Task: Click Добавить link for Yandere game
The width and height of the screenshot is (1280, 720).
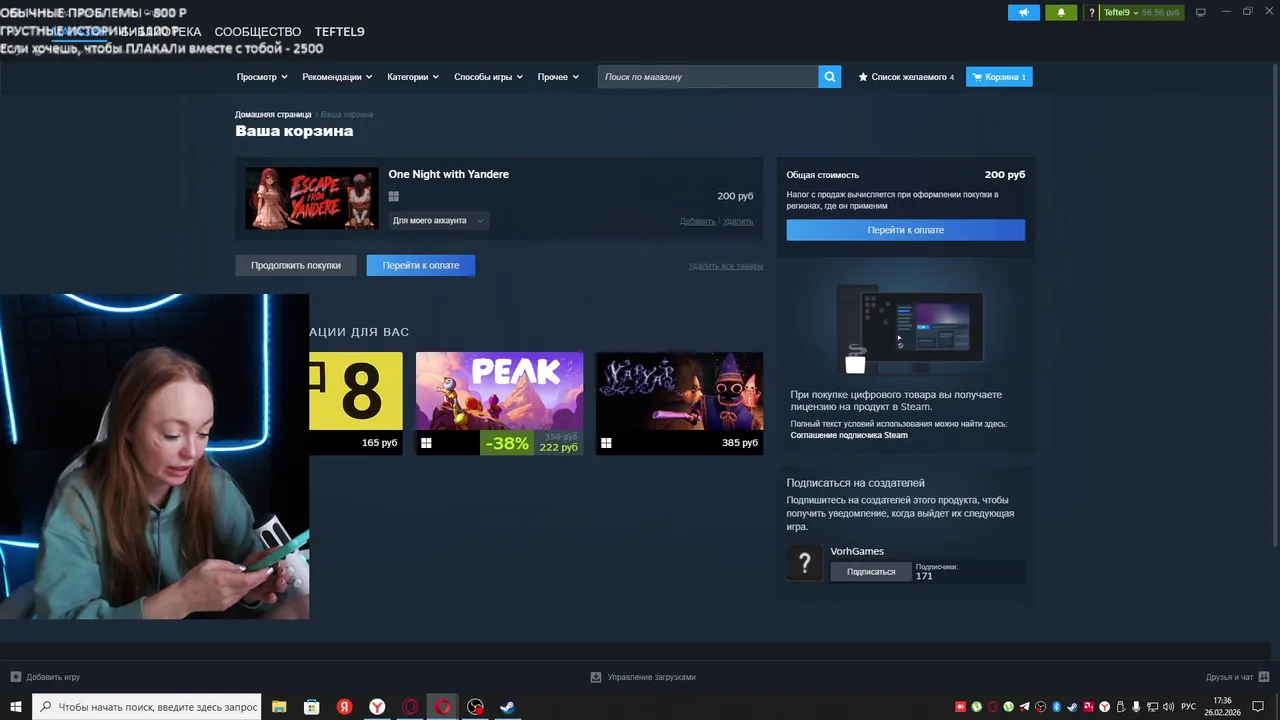Action: tap(698, 221)
